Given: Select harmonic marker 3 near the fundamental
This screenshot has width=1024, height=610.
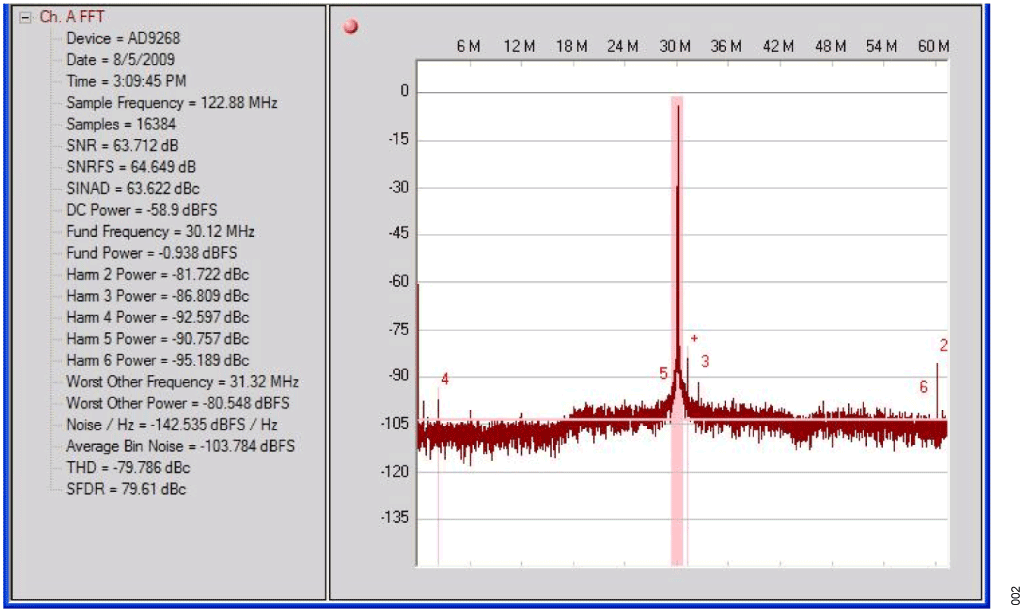Looking at the screenshot, I should [x=705, y=360].
